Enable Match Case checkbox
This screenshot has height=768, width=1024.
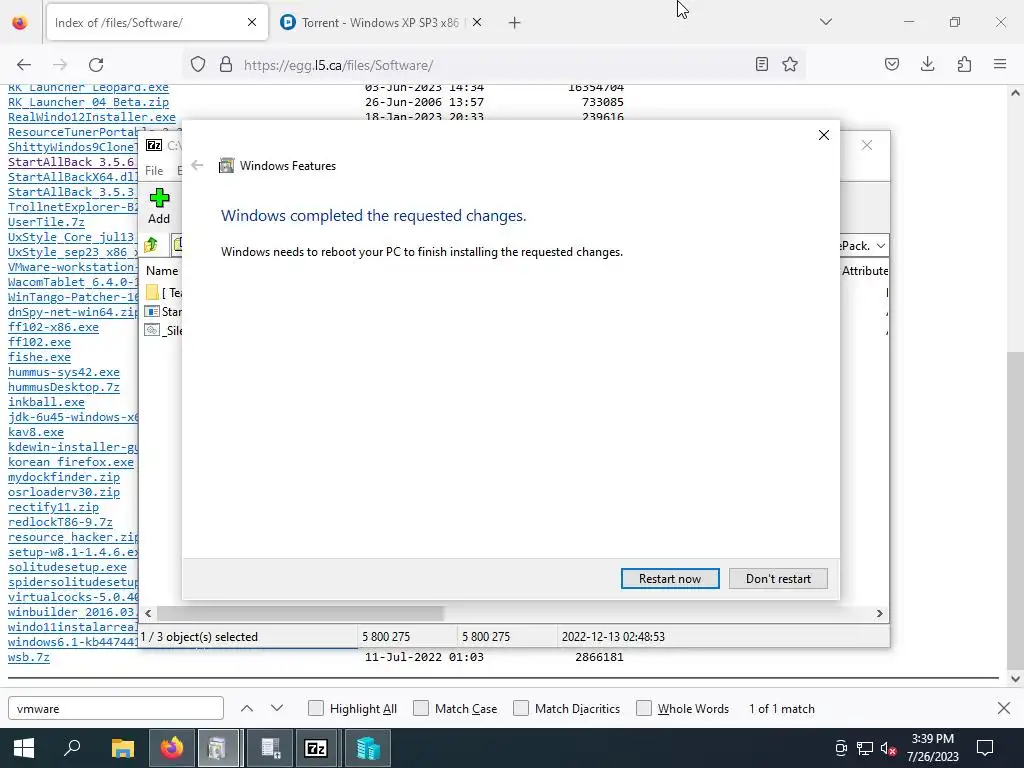point(421,709)
